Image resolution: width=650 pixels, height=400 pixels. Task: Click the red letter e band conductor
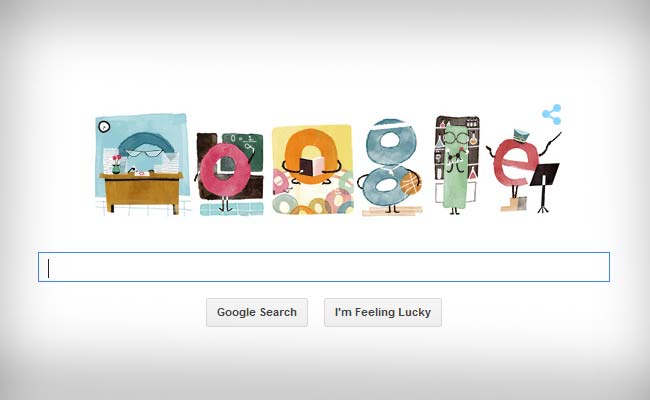click(x=515, y=162)
